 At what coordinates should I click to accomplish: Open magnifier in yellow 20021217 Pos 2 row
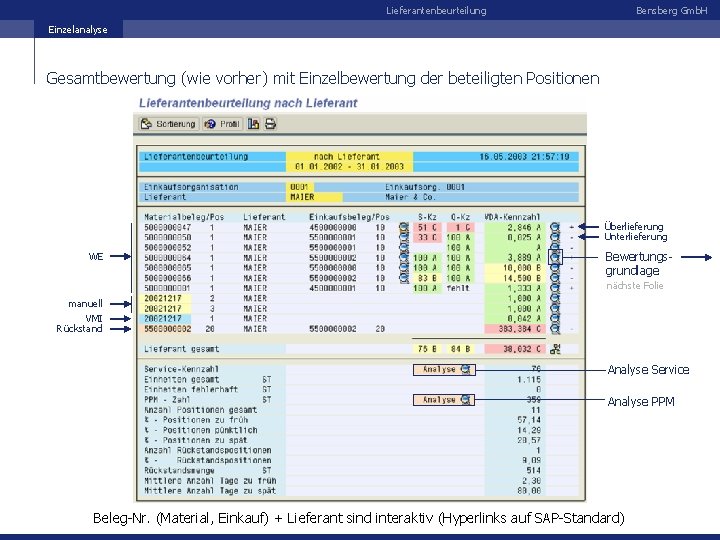click(555, 298)
